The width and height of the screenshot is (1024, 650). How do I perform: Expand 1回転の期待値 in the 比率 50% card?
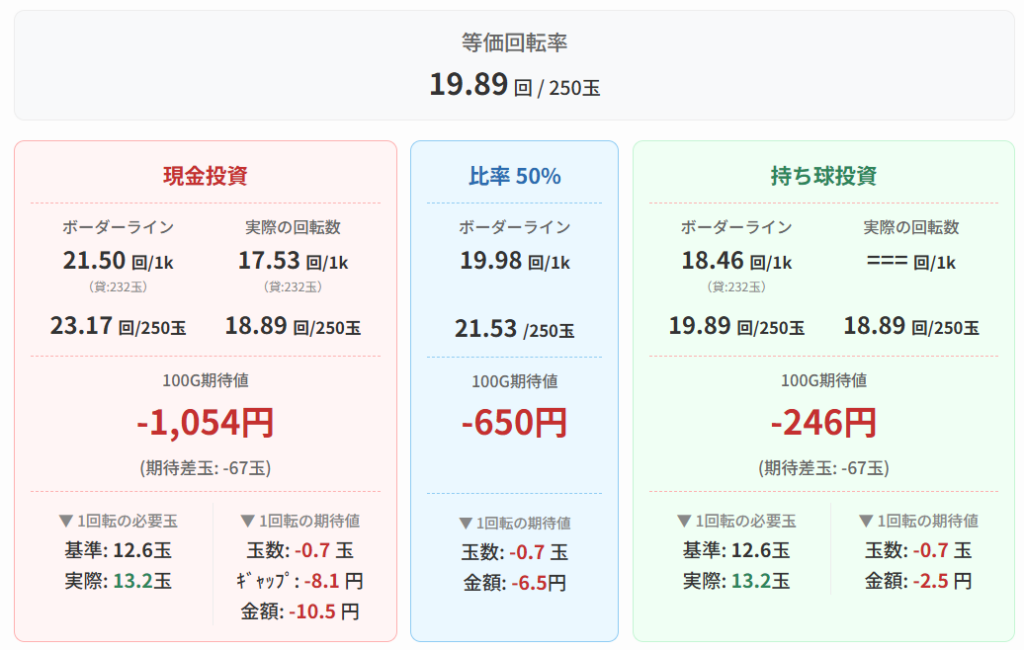[x=514, y=523]
